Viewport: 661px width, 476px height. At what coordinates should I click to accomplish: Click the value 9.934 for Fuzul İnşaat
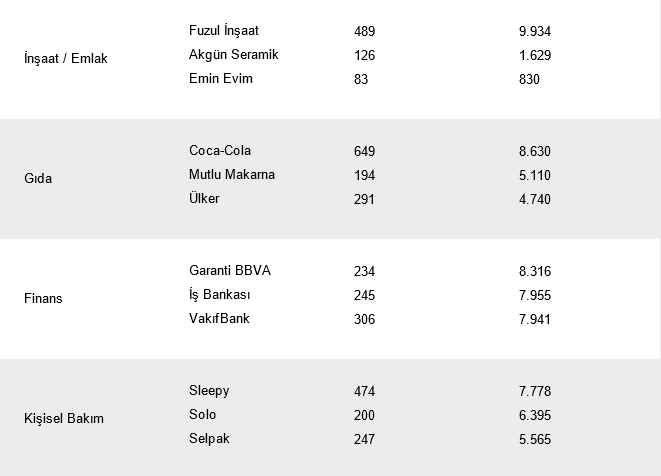(x=536, y=31)
